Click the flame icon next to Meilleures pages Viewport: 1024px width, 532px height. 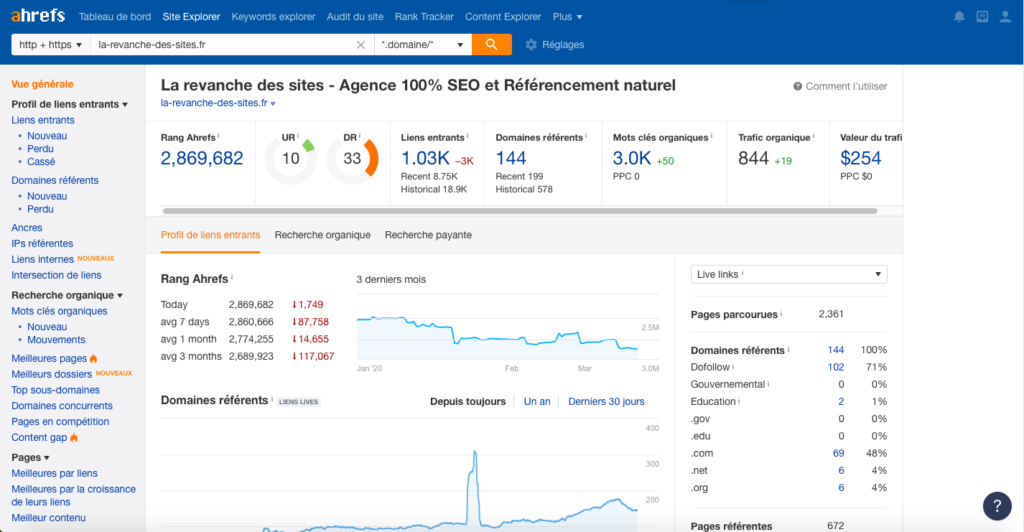coord(93,358)
